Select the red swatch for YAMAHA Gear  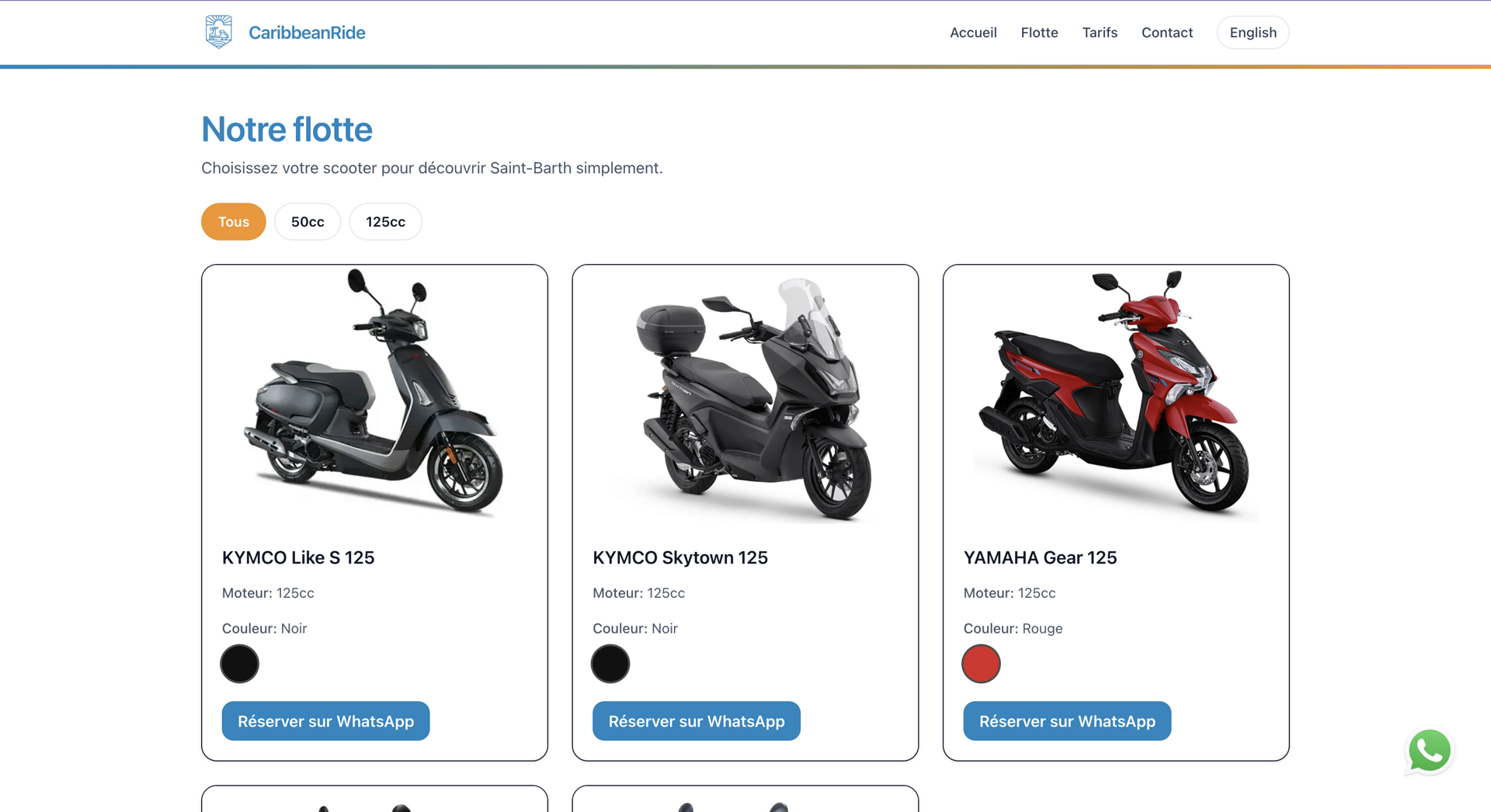(x=981, y=664)
